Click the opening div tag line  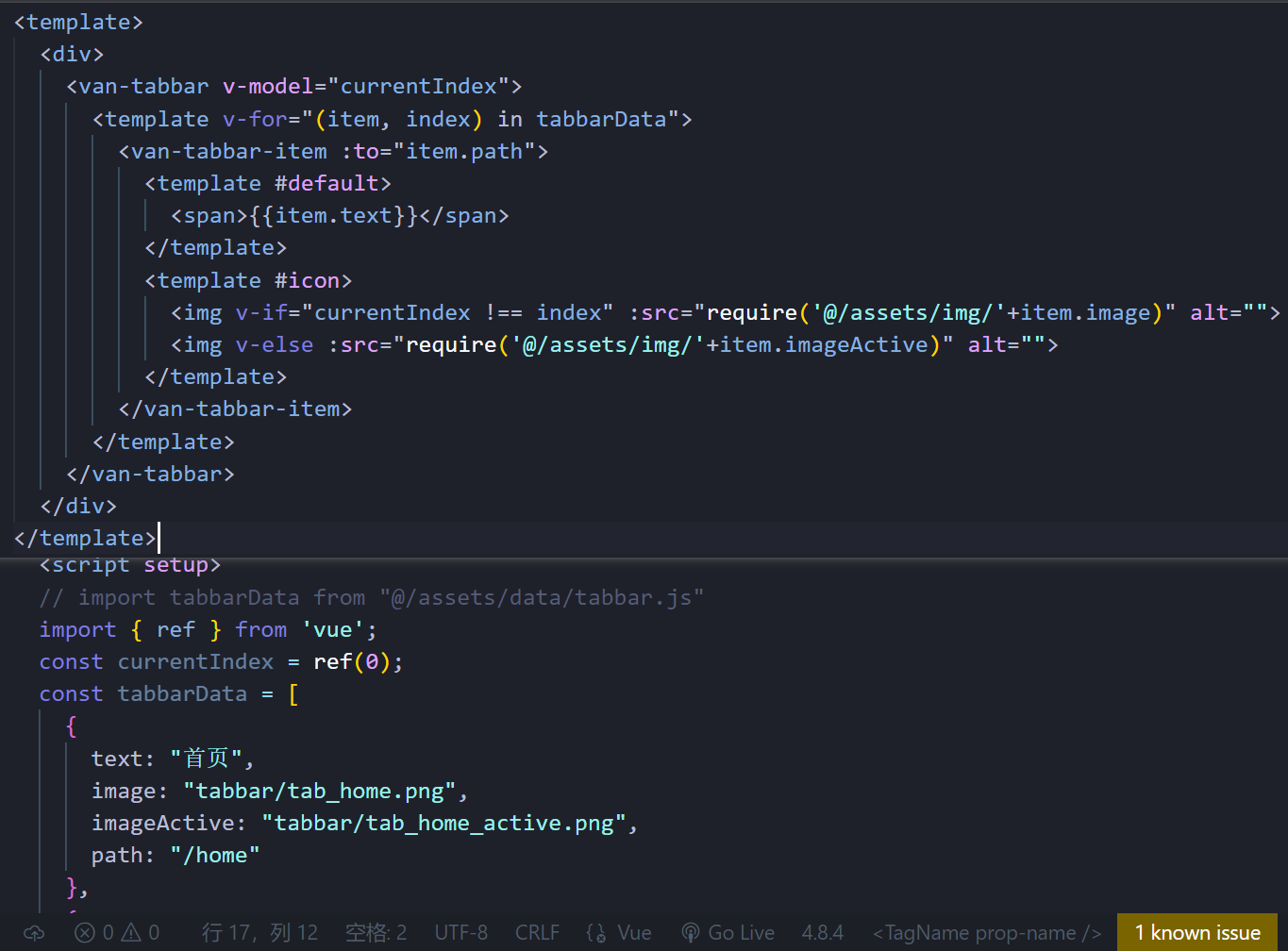[72, 54]
